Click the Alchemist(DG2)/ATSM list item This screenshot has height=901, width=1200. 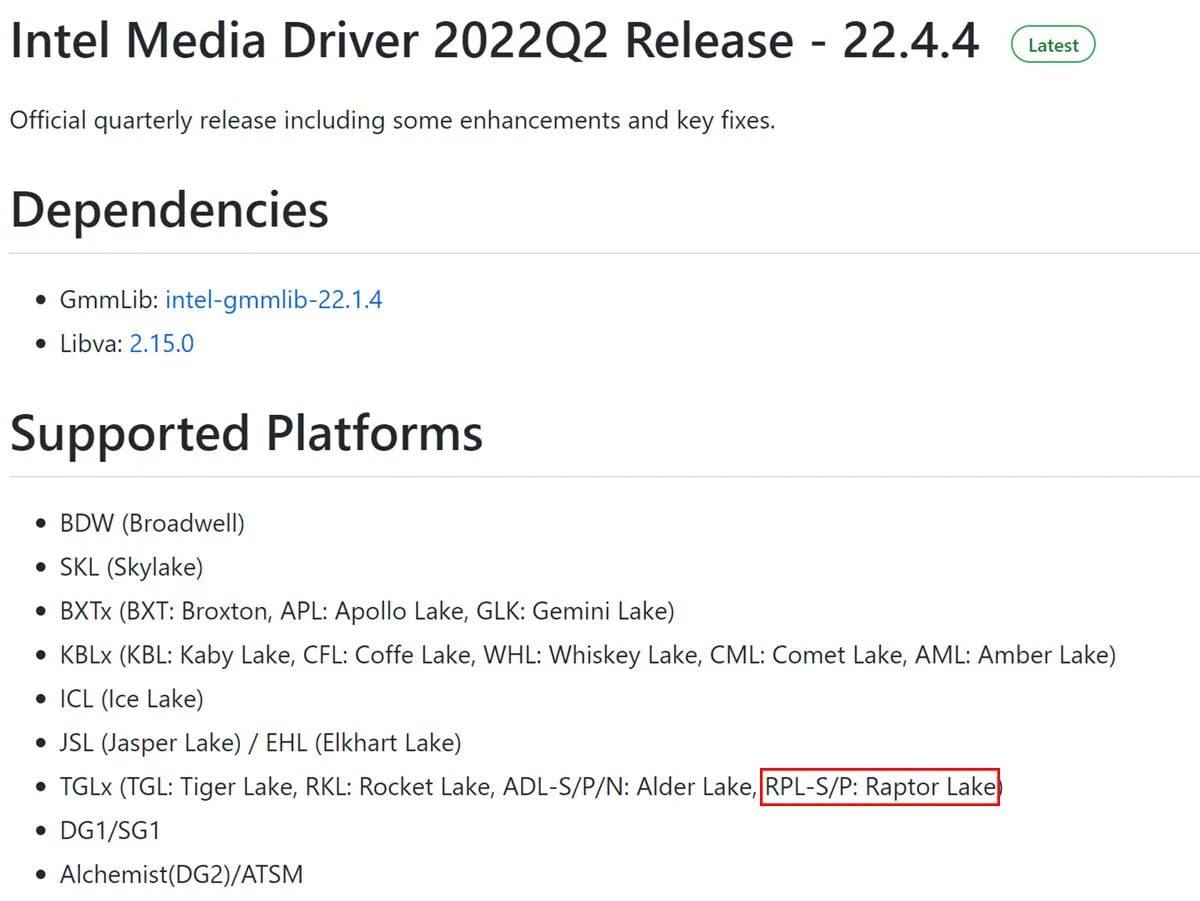[x=181, y=875]
